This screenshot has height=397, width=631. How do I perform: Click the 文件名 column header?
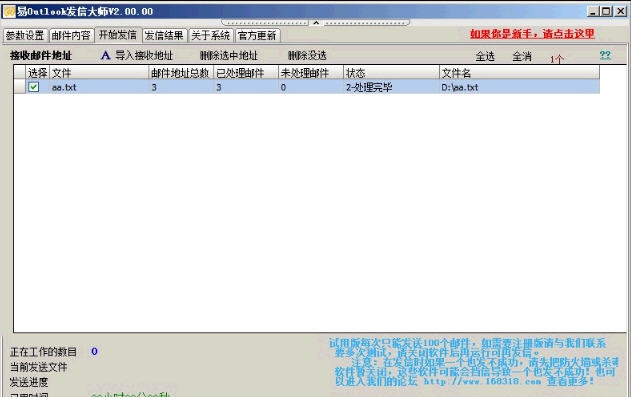tap(520, 73)
